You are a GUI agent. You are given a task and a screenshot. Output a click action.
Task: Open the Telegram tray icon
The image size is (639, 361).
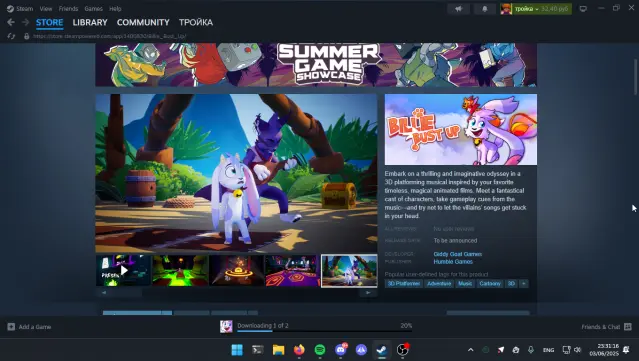(501, 350)
